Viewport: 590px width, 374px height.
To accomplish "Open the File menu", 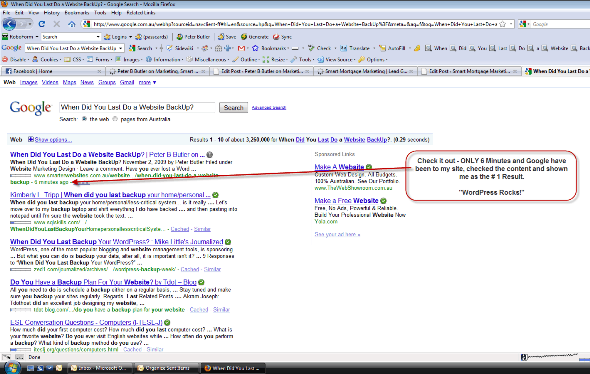I will coord(6,13).
